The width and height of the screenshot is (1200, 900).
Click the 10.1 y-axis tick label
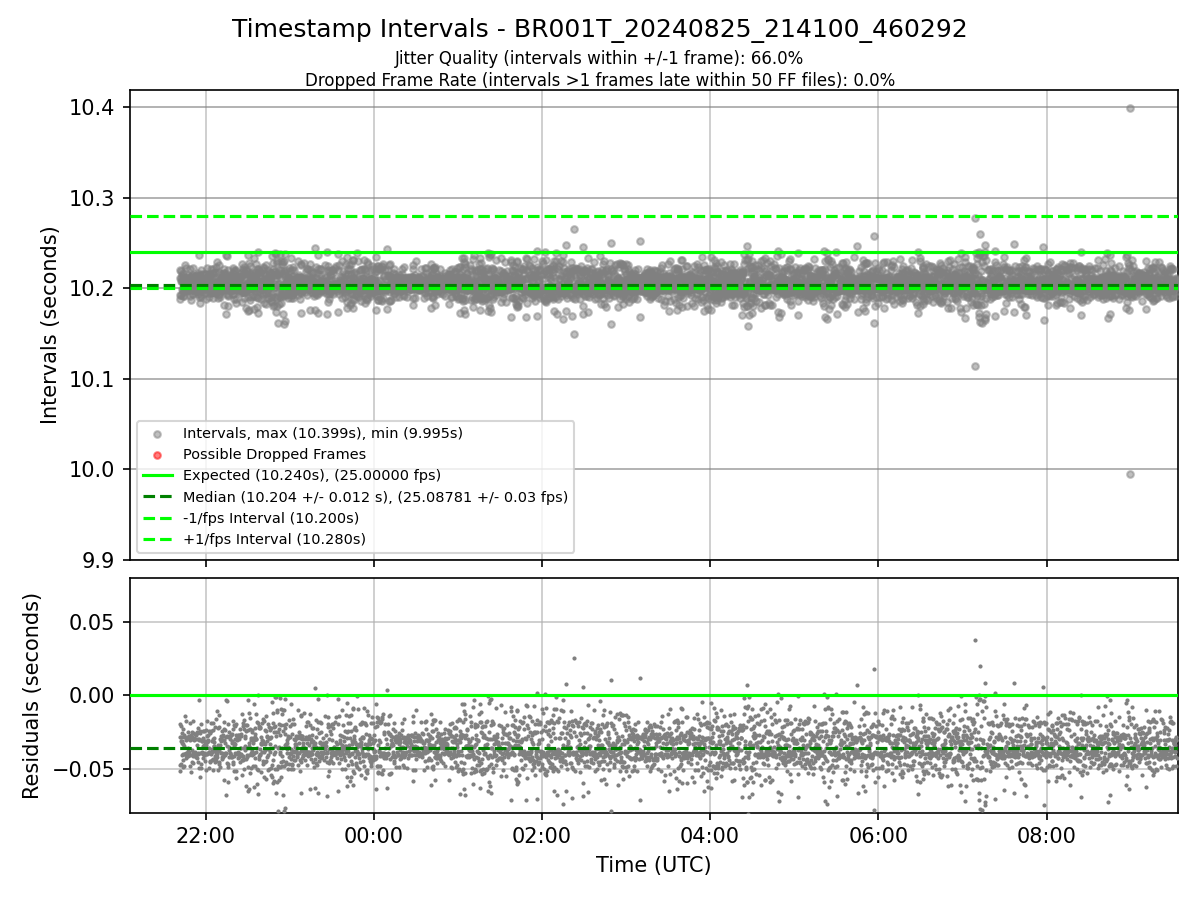(91, 379)
